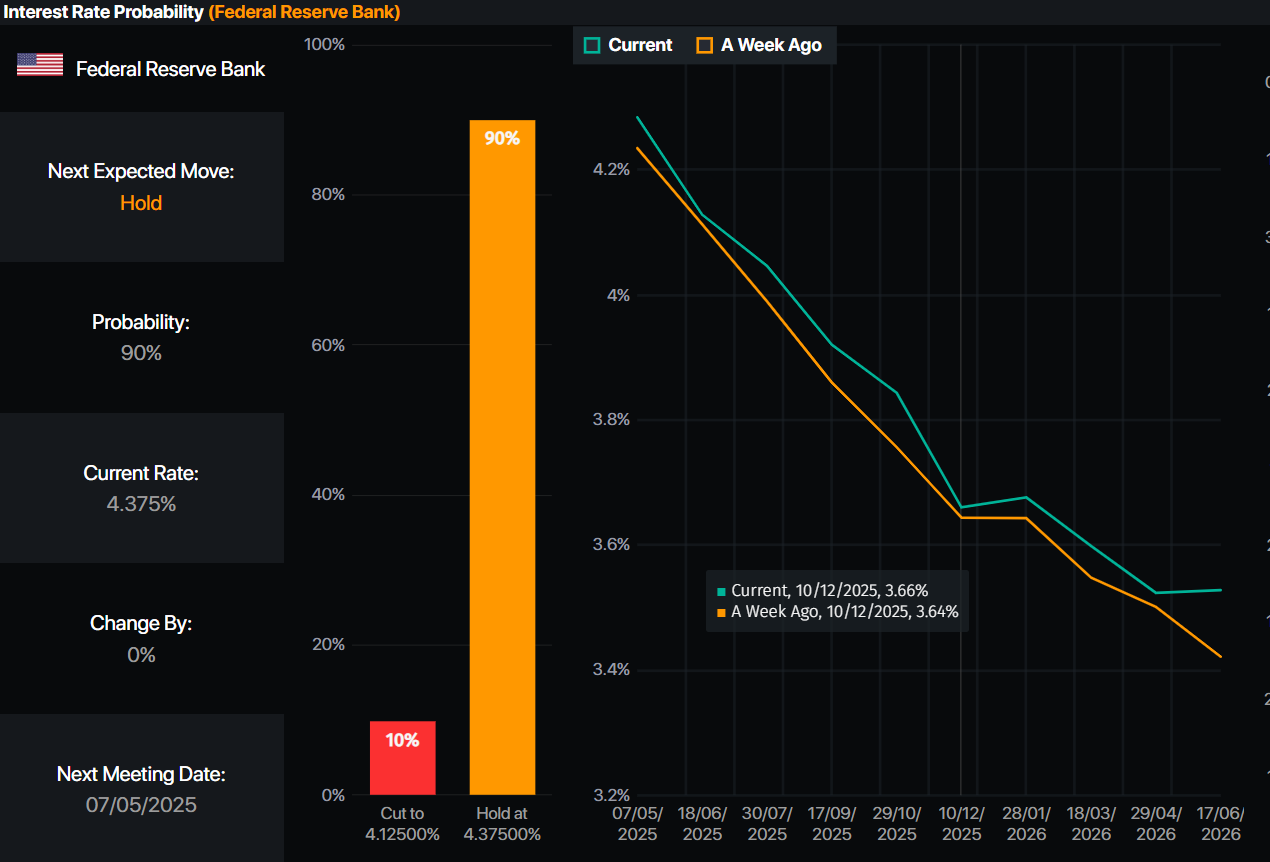Click the 17/06/2026 x-axis date label
This screenshot has height=862, width=1270.
click(1221, 824)
